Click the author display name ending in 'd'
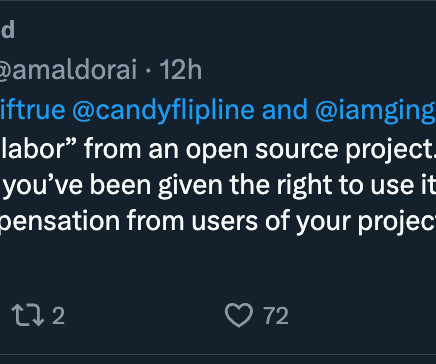 coord(7,30)
